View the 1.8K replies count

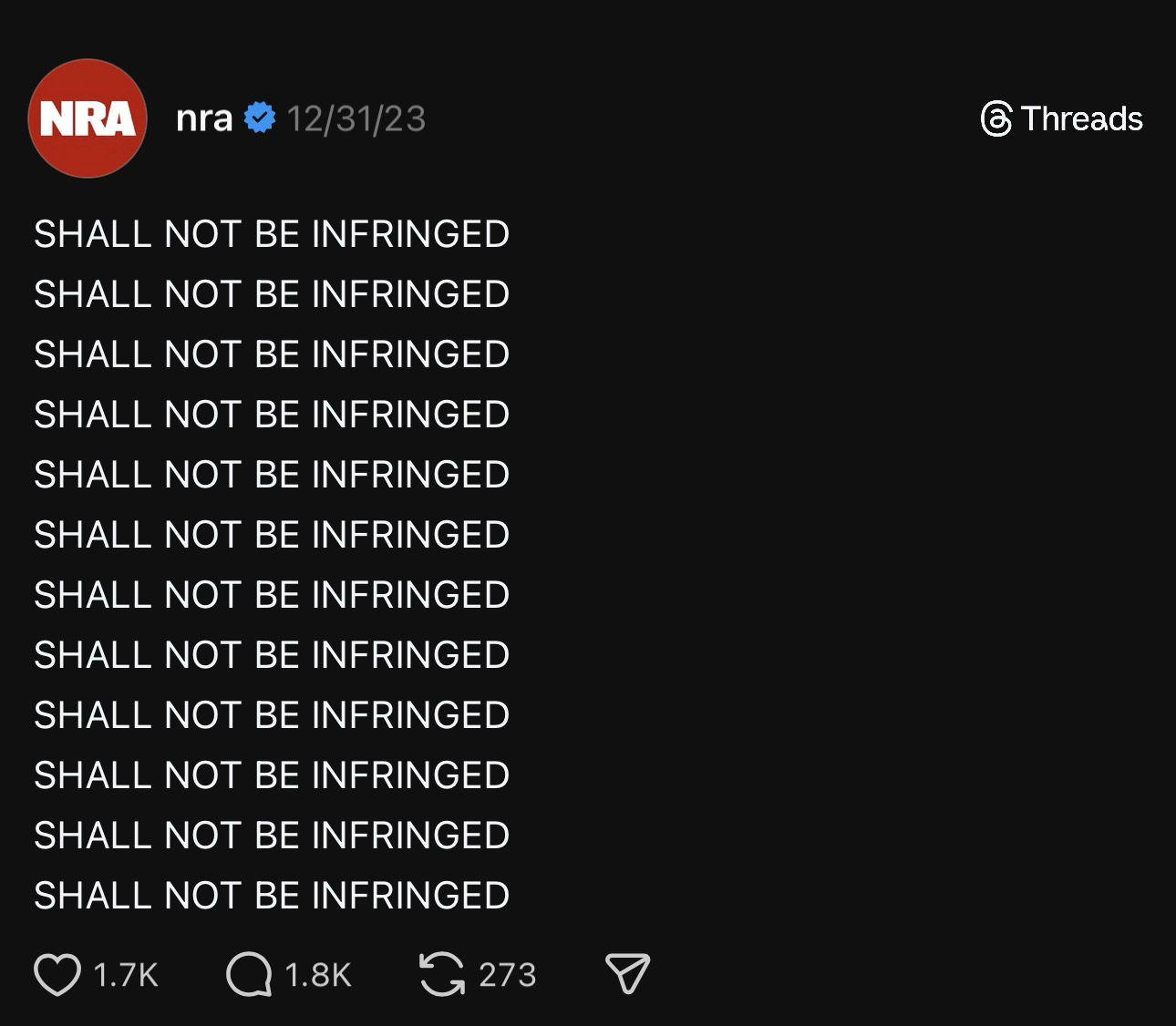318,975
